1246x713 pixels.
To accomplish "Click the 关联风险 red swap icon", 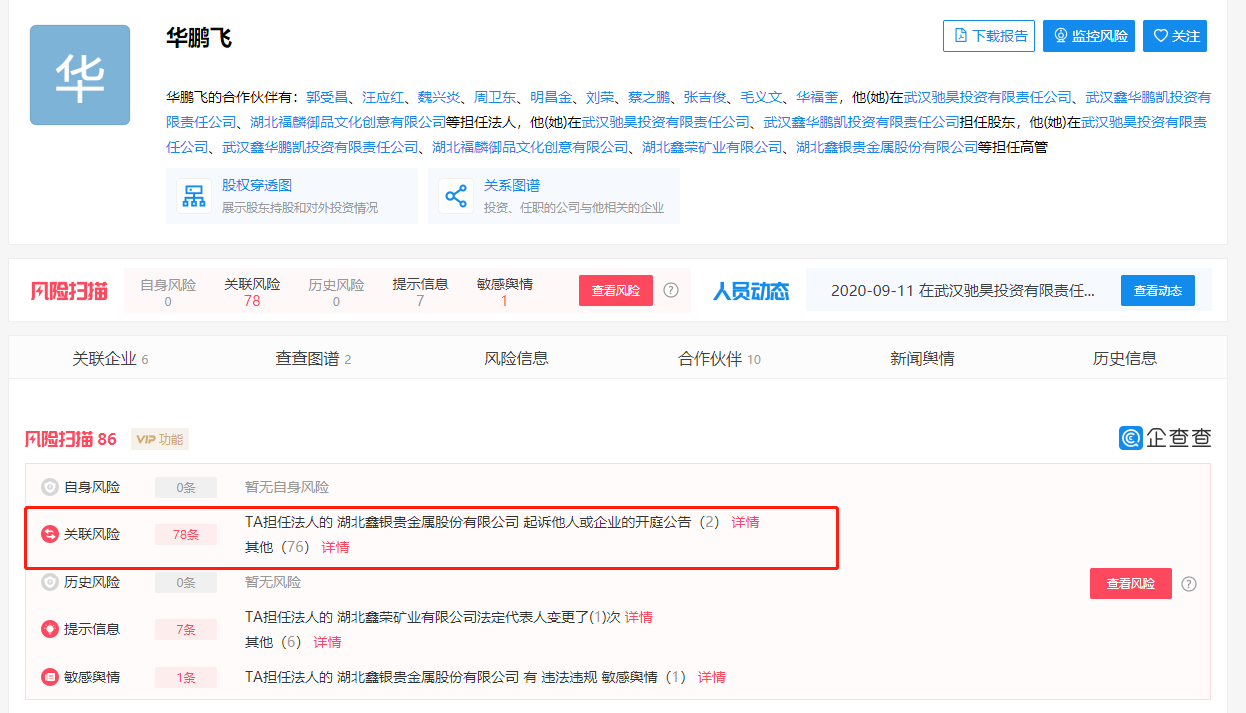I will pyautogui.click(x=49, y=535).
